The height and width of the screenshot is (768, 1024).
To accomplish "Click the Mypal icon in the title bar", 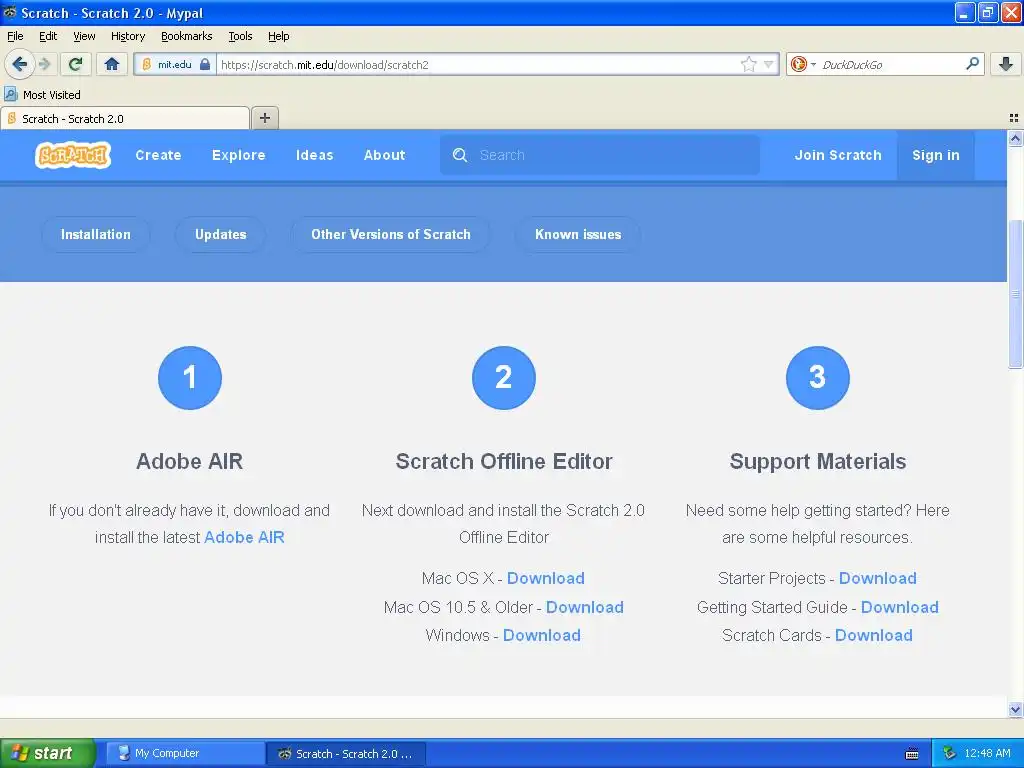I will (x=10, y=12).
